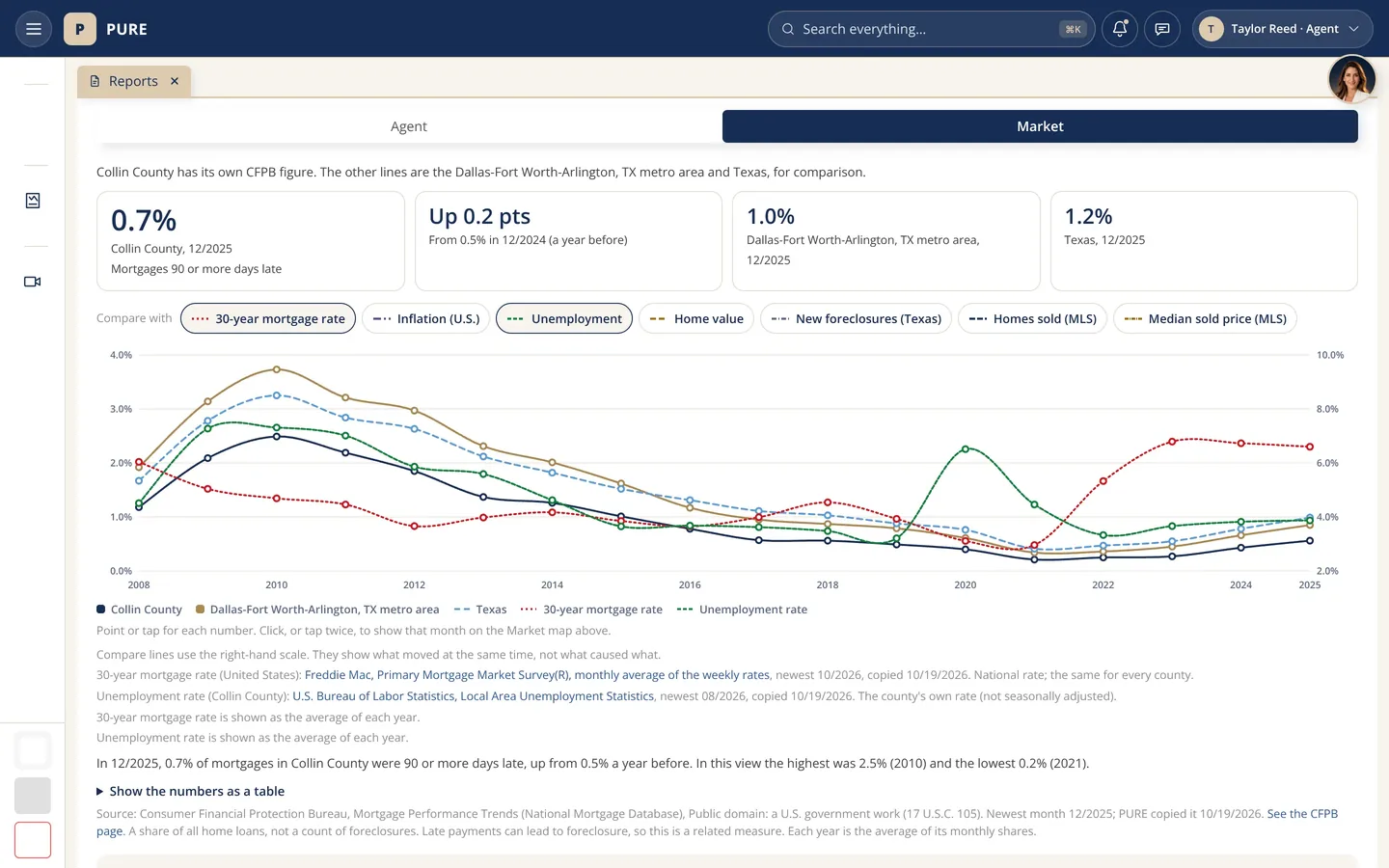The height and width of the screenshot is (868, 1389).
Task: Click the Collin County legend entry
Action: [x=139, y=610]
